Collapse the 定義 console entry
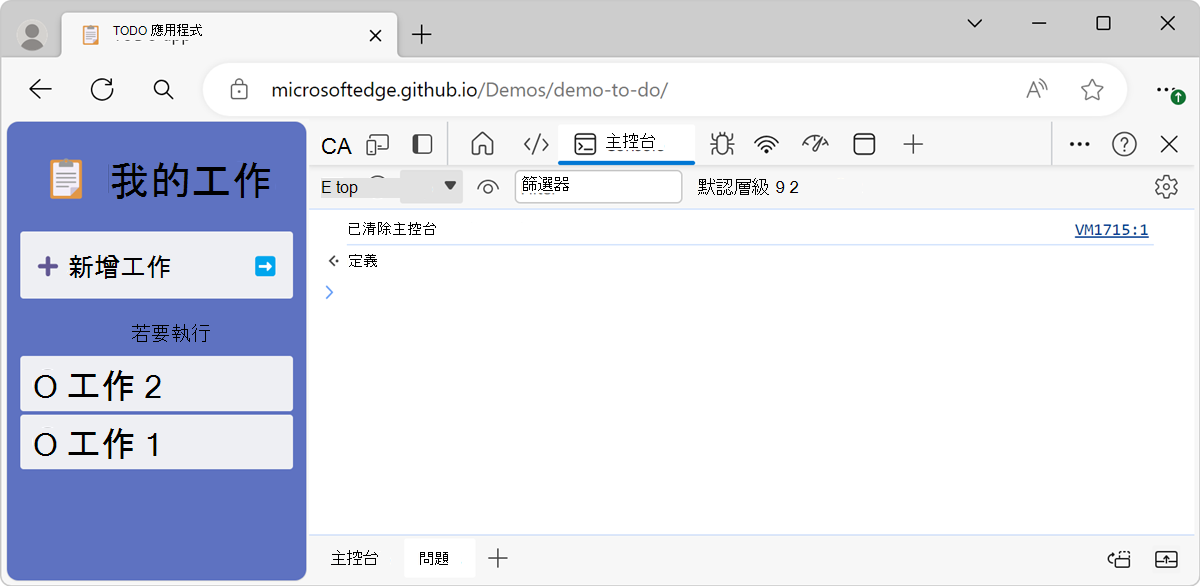This screenshot has width=1200, height=586. click(333, 260)
